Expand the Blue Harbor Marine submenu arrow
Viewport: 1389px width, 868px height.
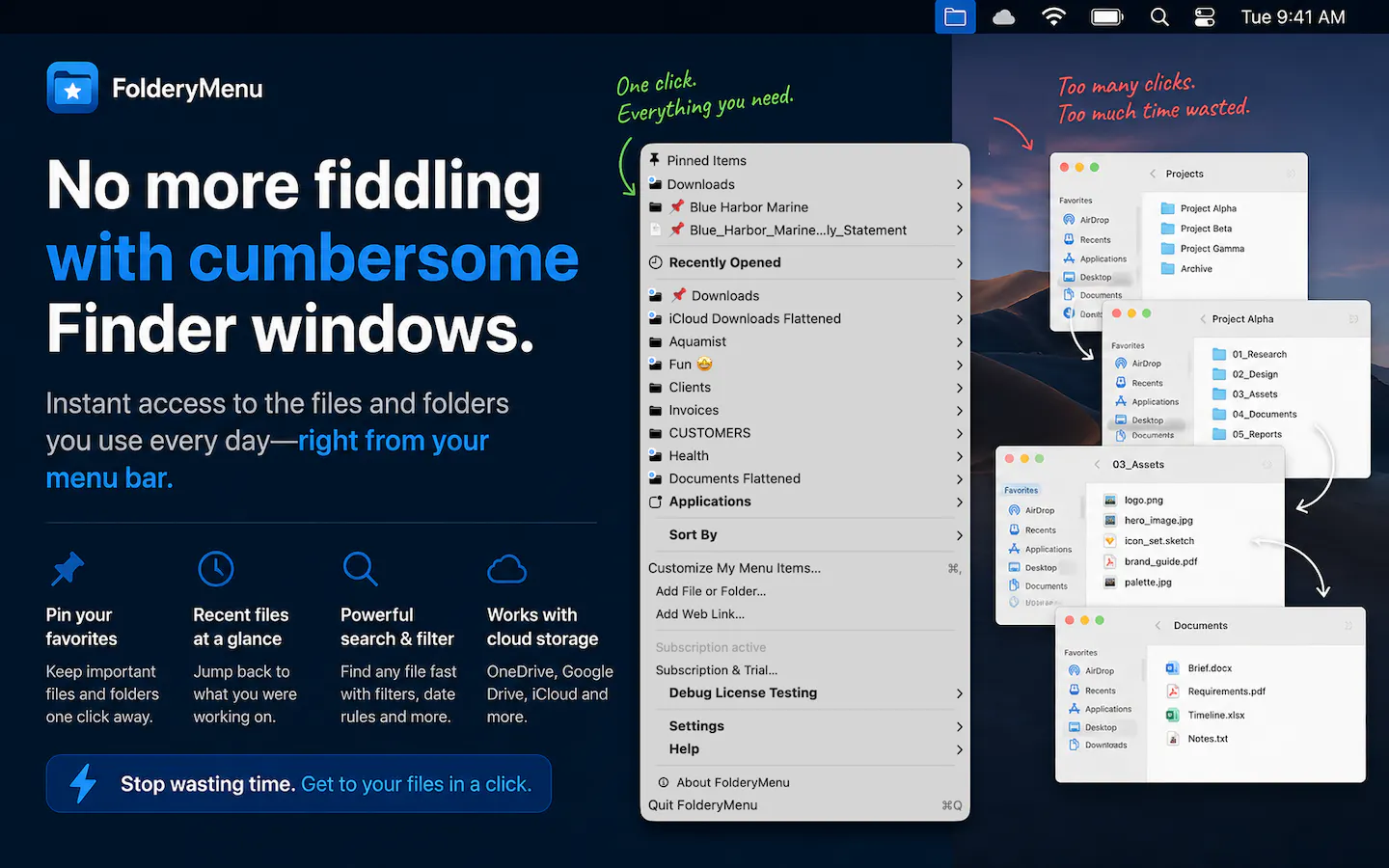[960, 207]
